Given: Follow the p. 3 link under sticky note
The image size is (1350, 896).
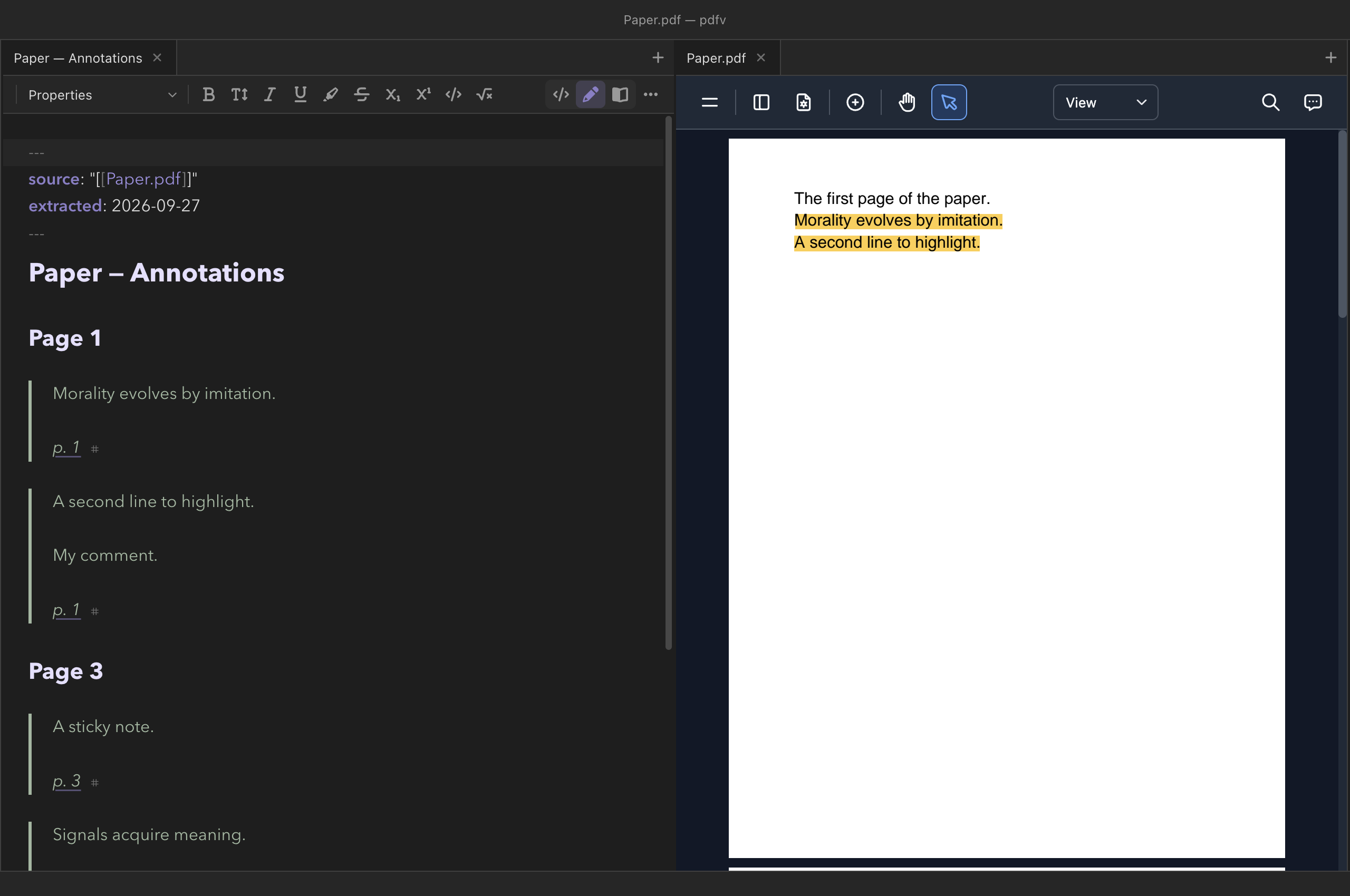Looking at the screenshot, I should [x=66, y=781].
